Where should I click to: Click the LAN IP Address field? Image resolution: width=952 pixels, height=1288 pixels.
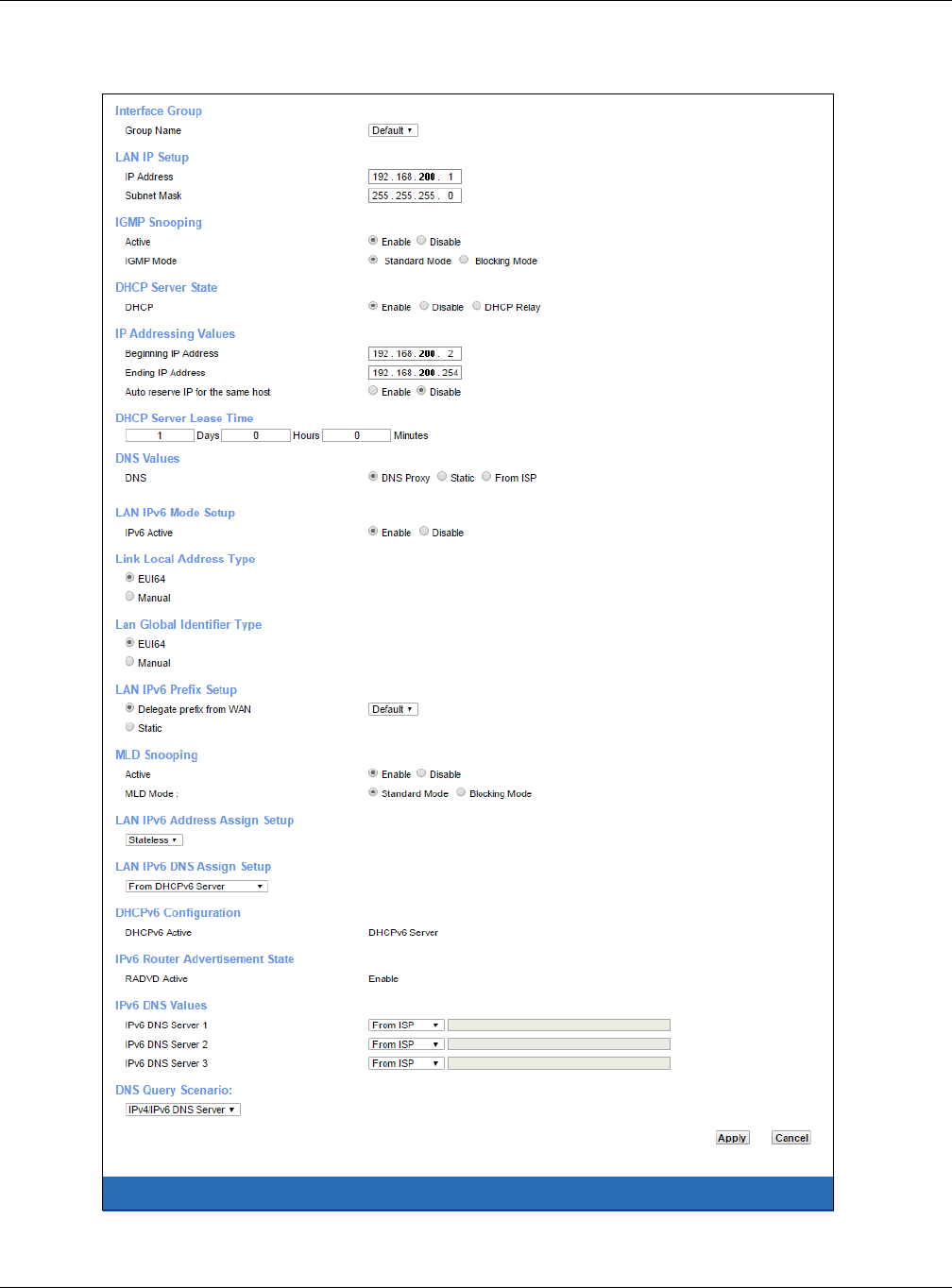[415, 177]
